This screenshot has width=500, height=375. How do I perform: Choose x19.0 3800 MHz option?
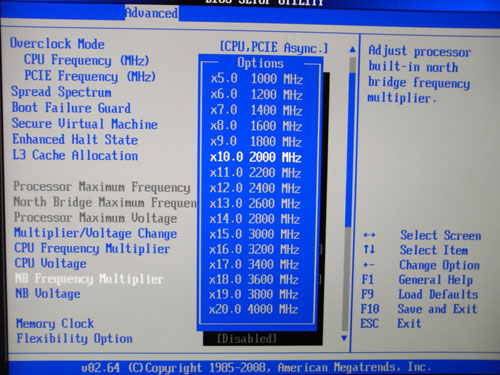click(x=254, y=294)
